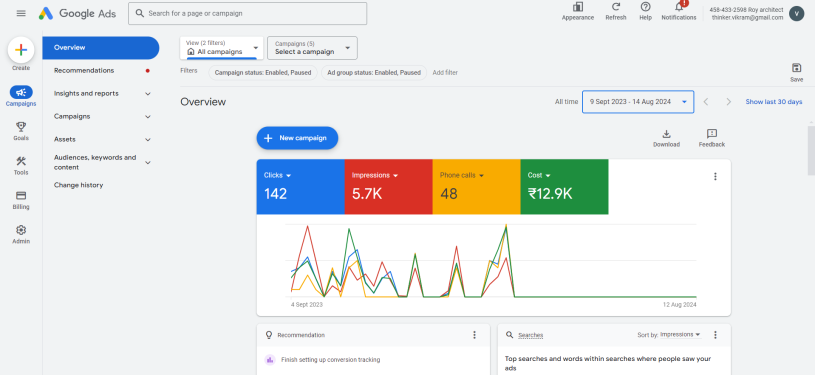815x375 pixels.
Task: Open the hamburger main menu
Action: click(21, 14)
